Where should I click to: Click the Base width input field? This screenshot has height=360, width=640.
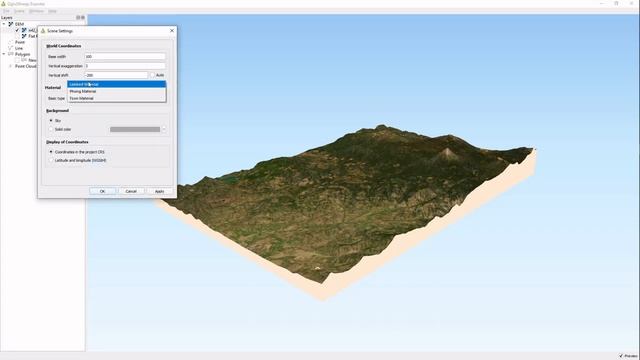coord(125,56)
